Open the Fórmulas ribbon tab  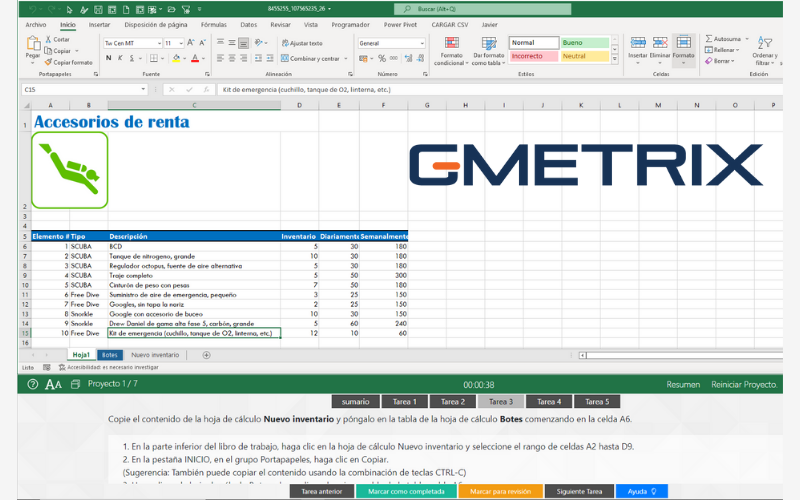(214, 24)
